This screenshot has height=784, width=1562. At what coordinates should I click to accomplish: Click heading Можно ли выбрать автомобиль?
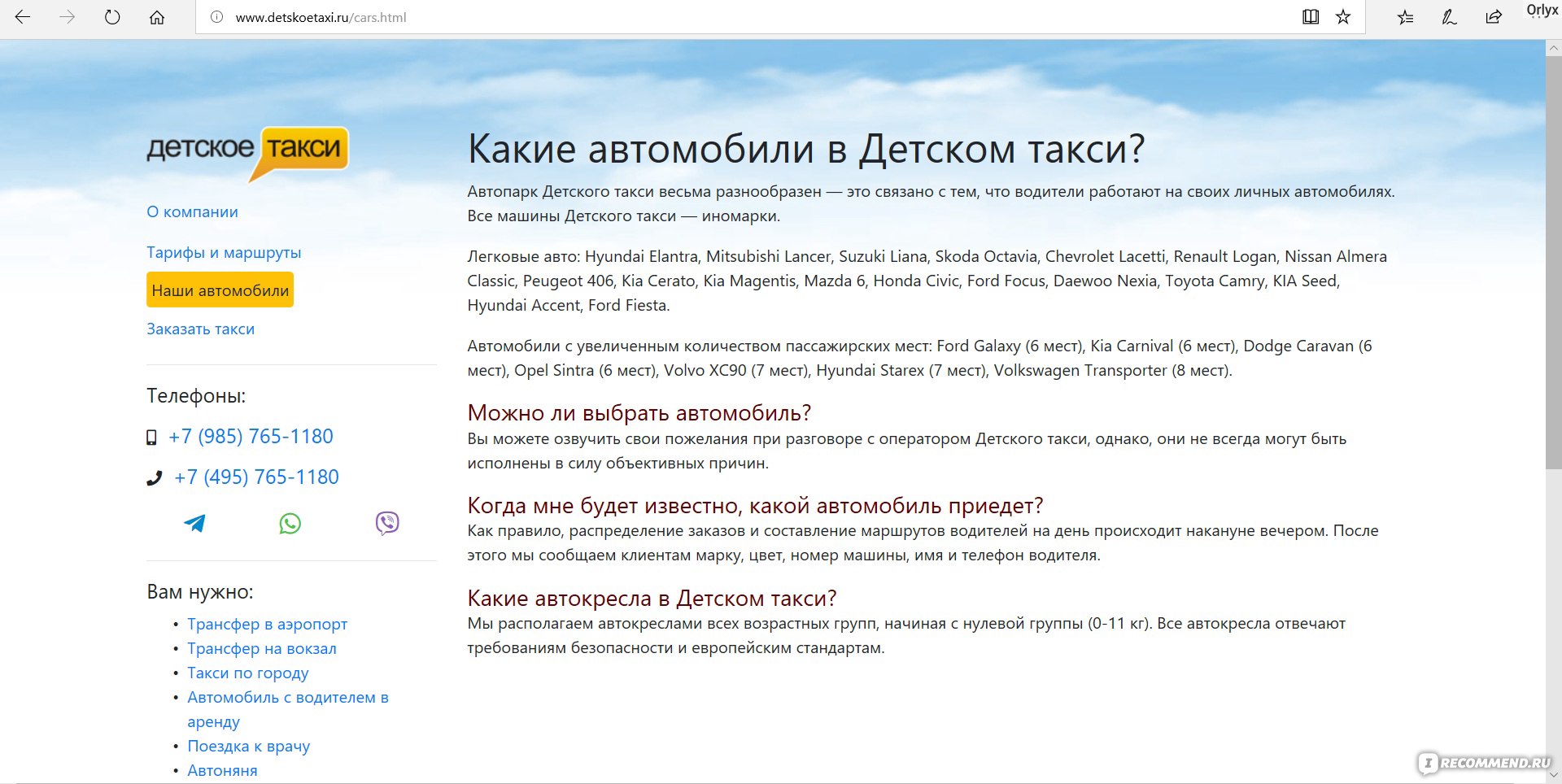point(639,413)
